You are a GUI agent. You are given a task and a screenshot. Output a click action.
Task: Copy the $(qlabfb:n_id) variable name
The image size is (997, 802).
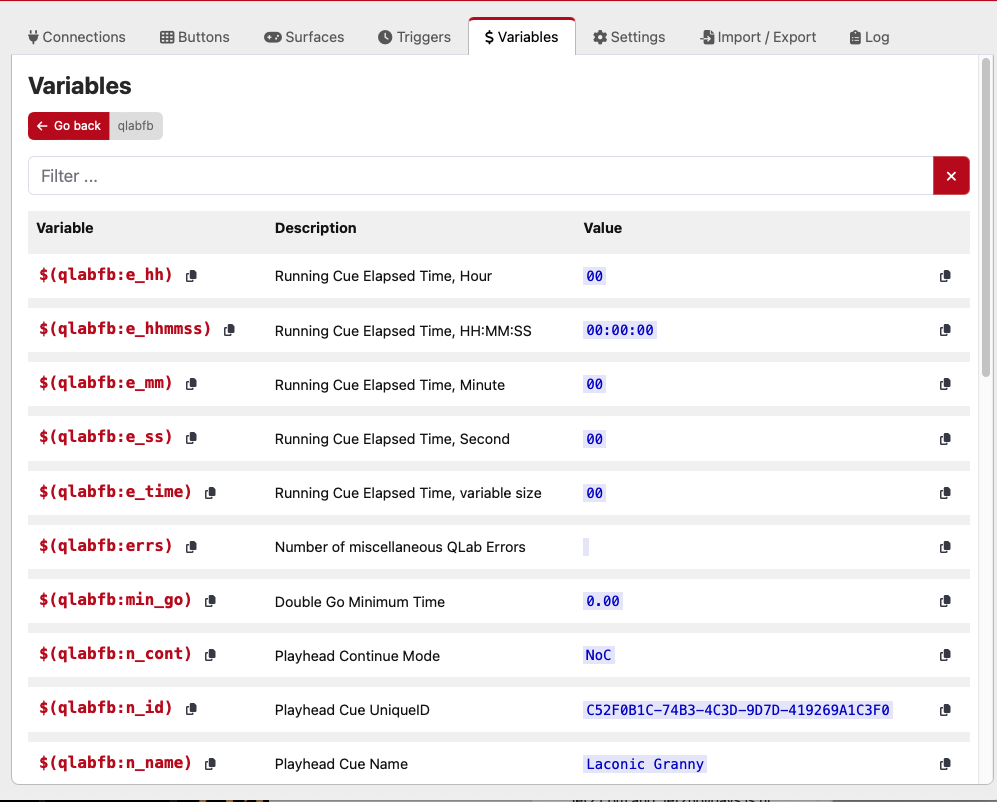(191, 710)
